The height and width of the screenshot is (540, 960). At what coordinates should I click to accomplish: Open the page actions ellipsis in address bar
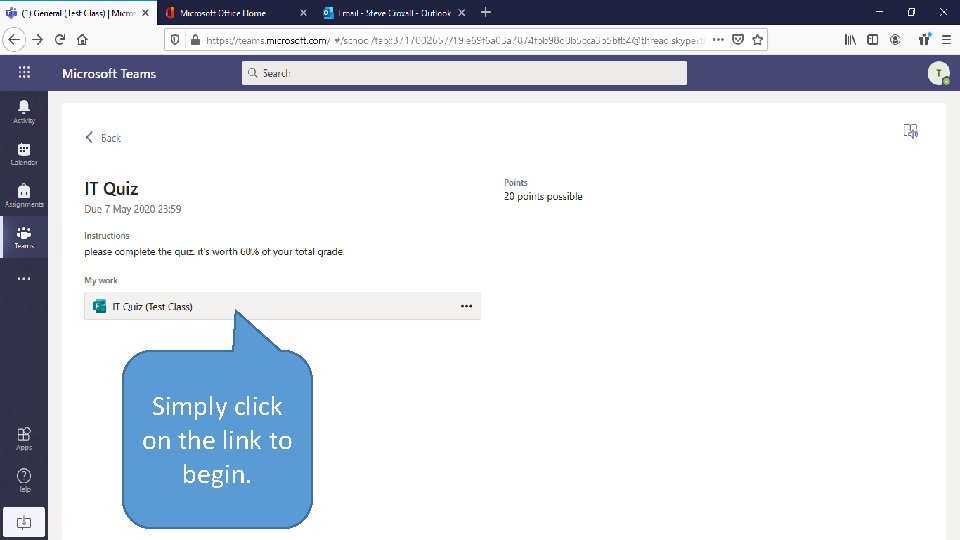tap(718, 40)
